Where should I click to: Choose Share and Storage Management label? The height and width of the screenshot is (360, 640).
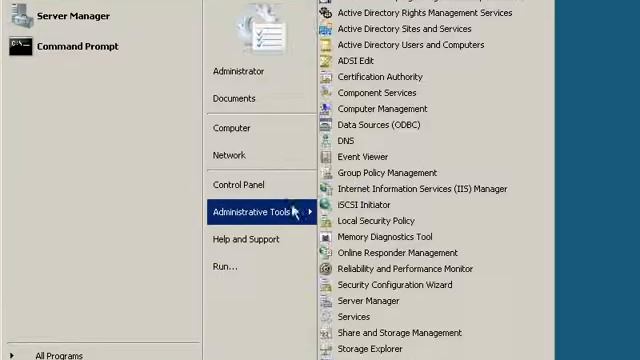pyautogui.click(x=399, y=333)
